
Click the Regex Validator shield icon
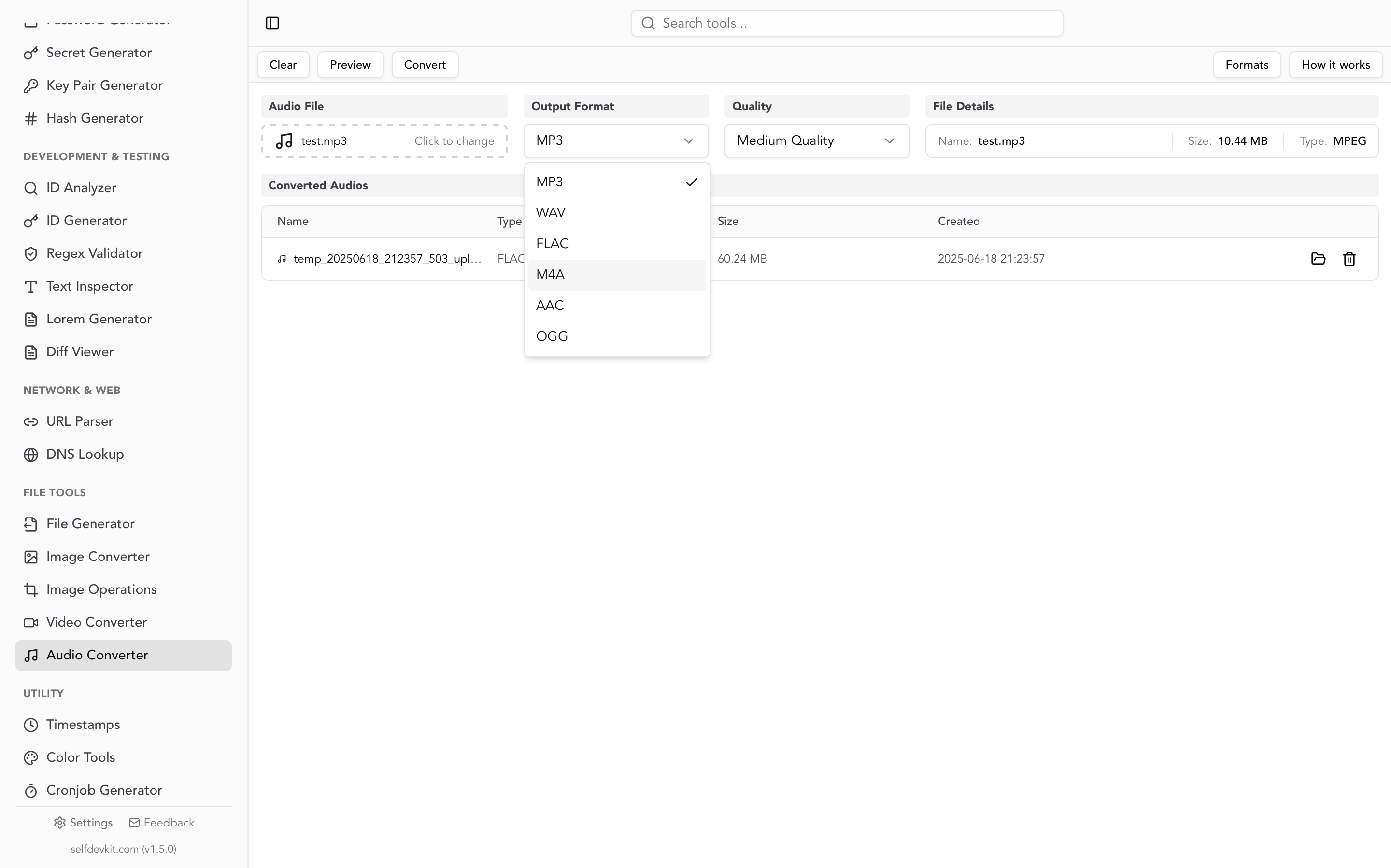[31, 254]
